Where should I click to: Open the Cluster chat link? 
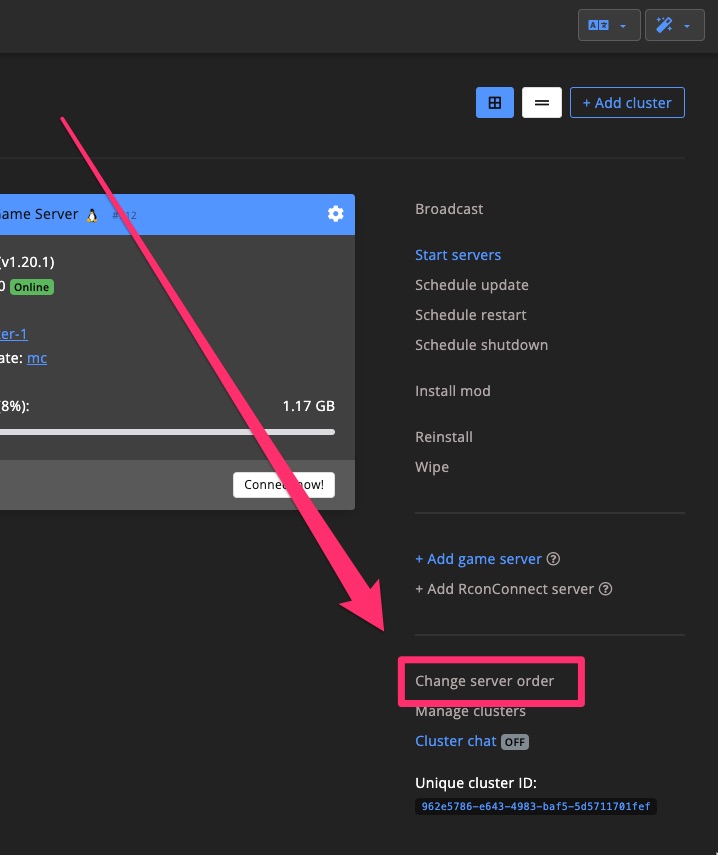[x=456, y=741]
